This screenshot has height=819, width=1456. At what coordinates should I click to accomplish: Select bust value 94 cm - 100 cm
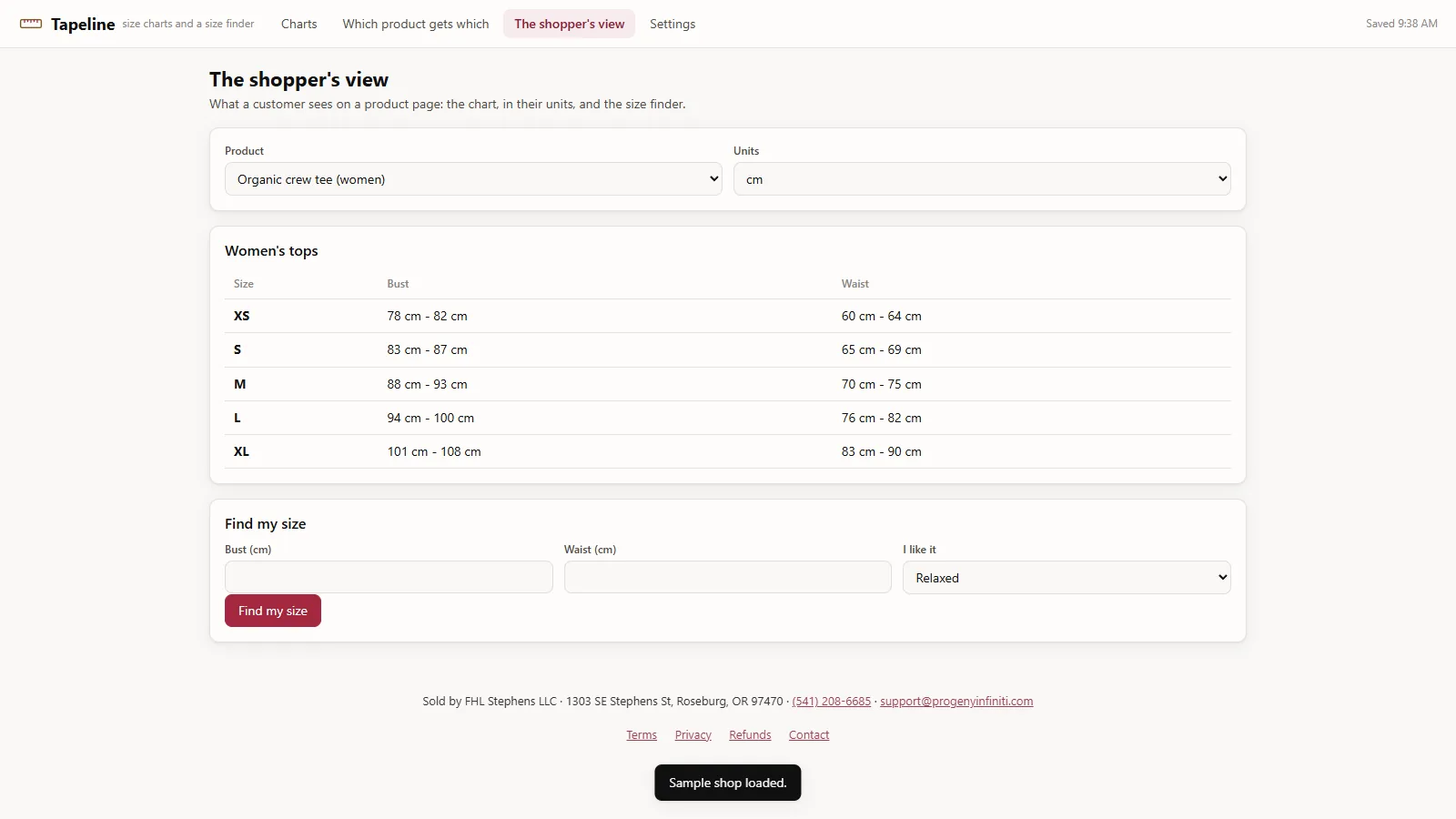click(430, 418)
